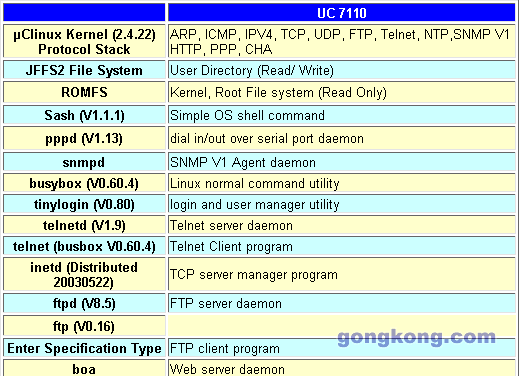Select the µClinux Kernel Protocol Stack cell
The image size is (519, 376).
(x=84, y=42)
